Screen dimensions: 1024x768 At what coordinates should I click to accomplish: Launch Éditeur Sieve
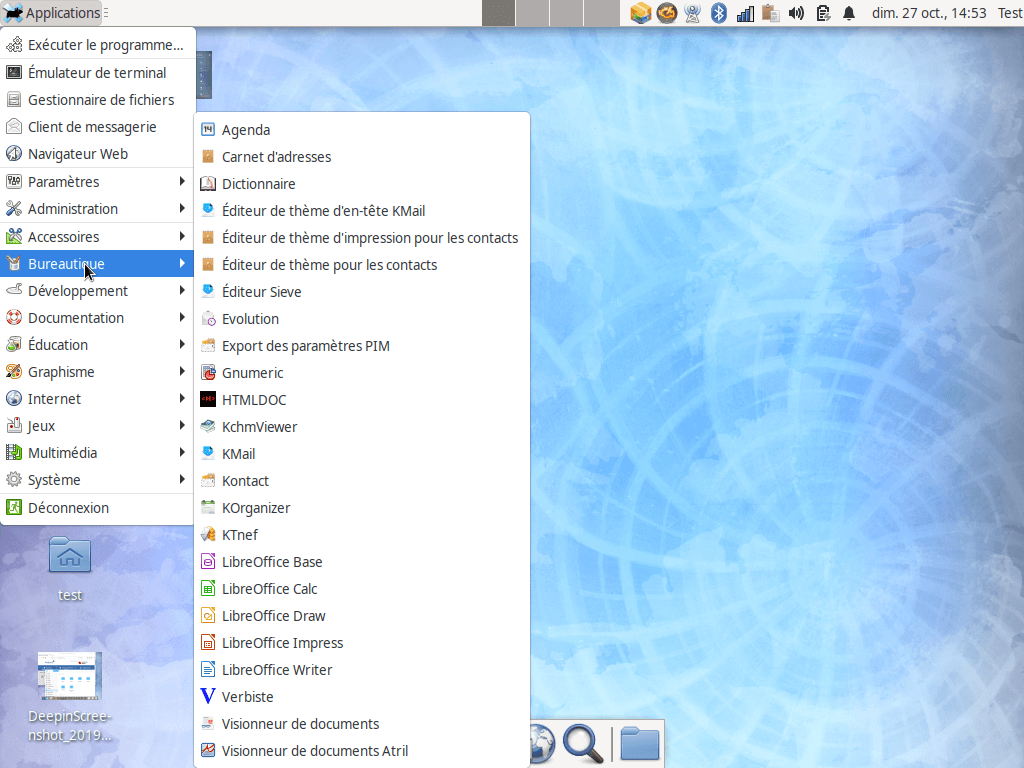tap(362, 292)
